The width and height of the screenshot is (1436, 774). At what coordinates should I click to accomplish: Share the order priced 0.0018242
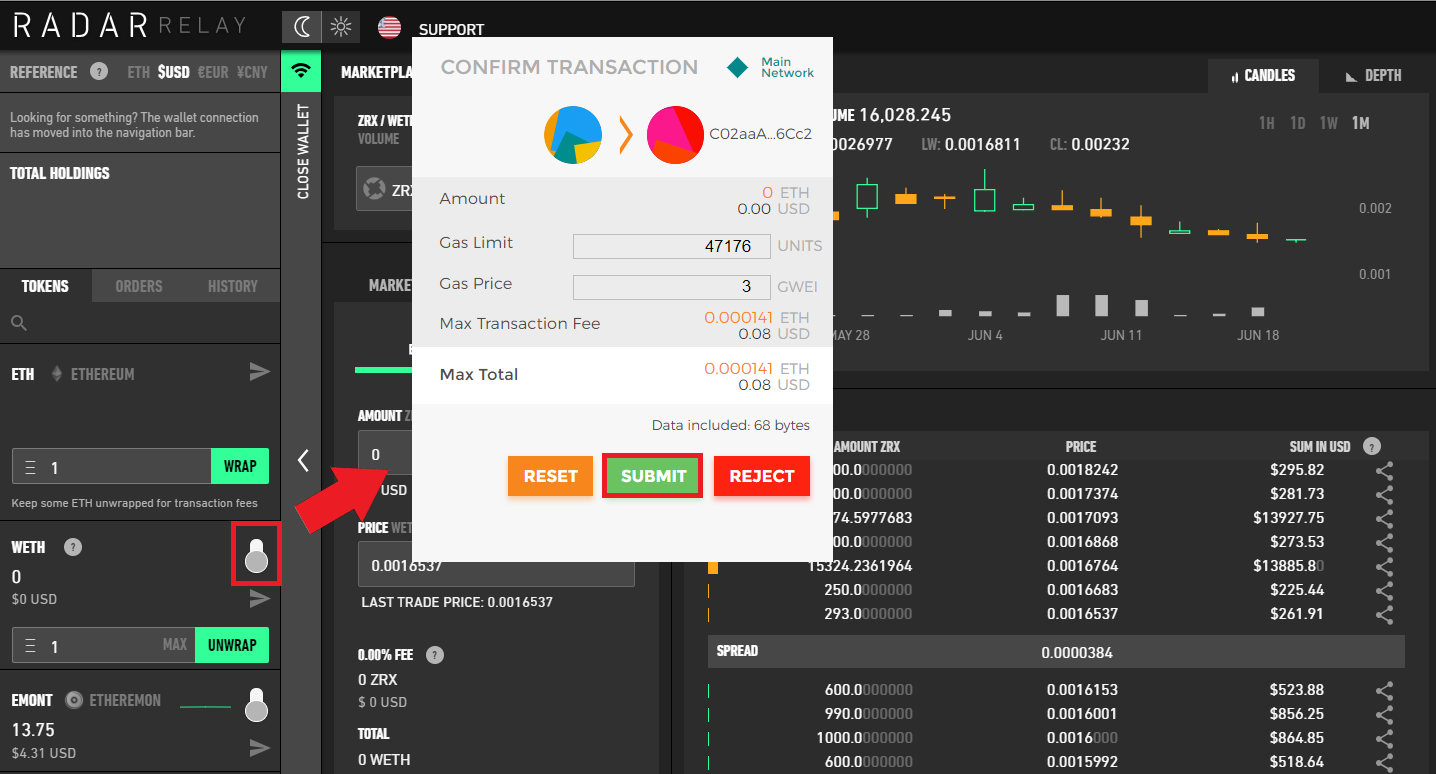coord(1384,470)
